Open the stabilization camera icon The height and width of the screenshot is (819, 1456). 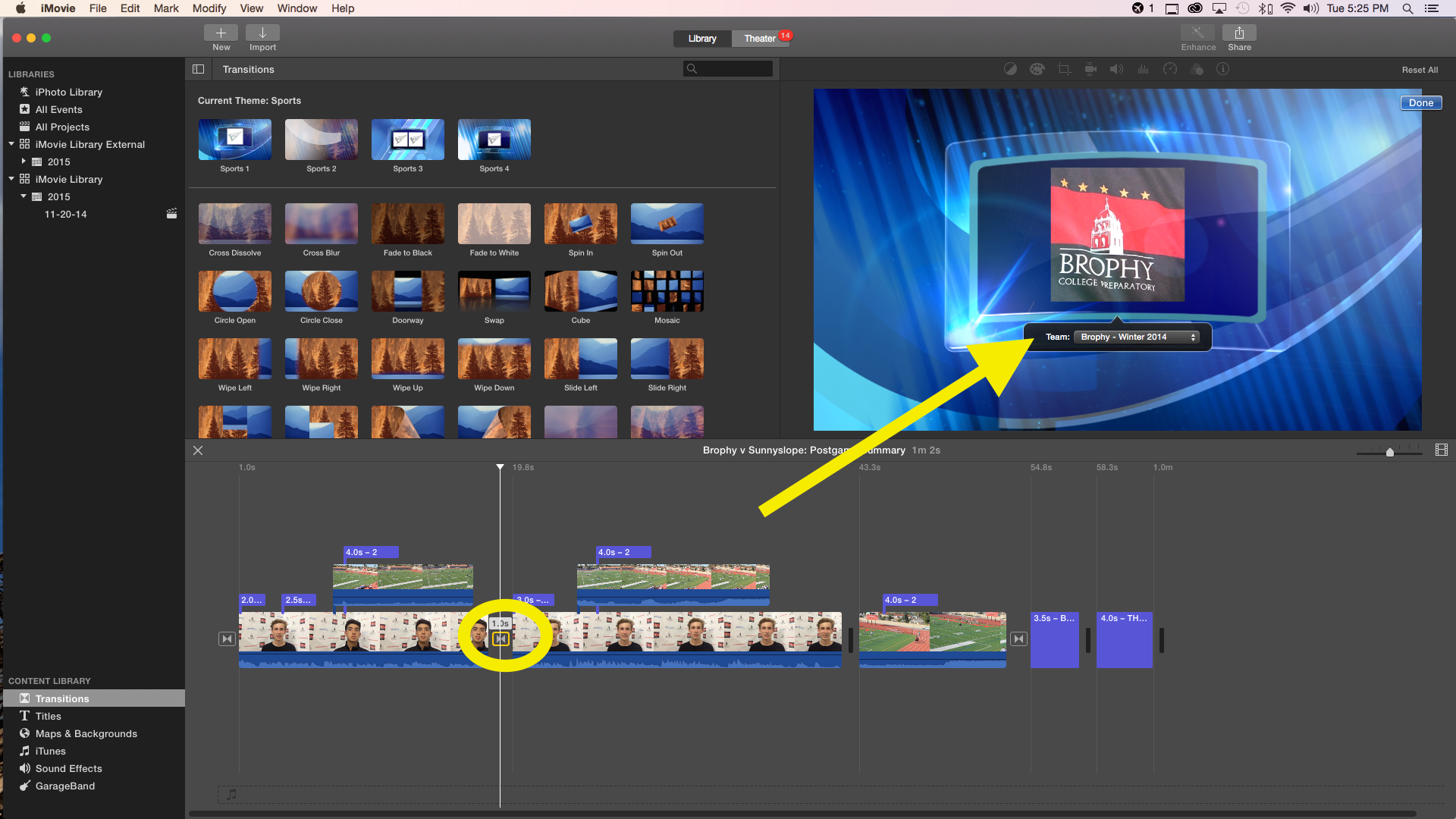(1090, 69)
